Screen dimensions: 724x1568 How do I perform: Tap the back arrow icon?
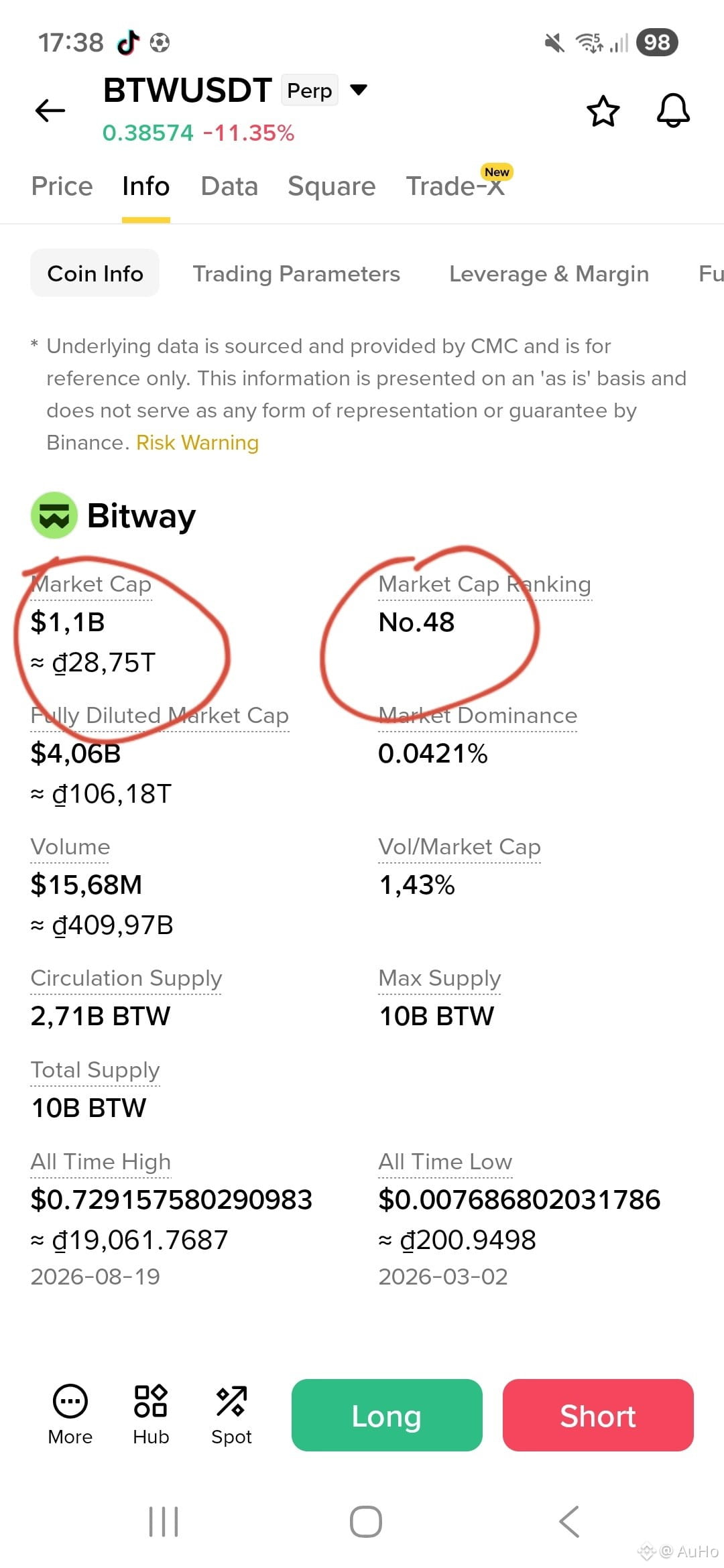[50, 110]
